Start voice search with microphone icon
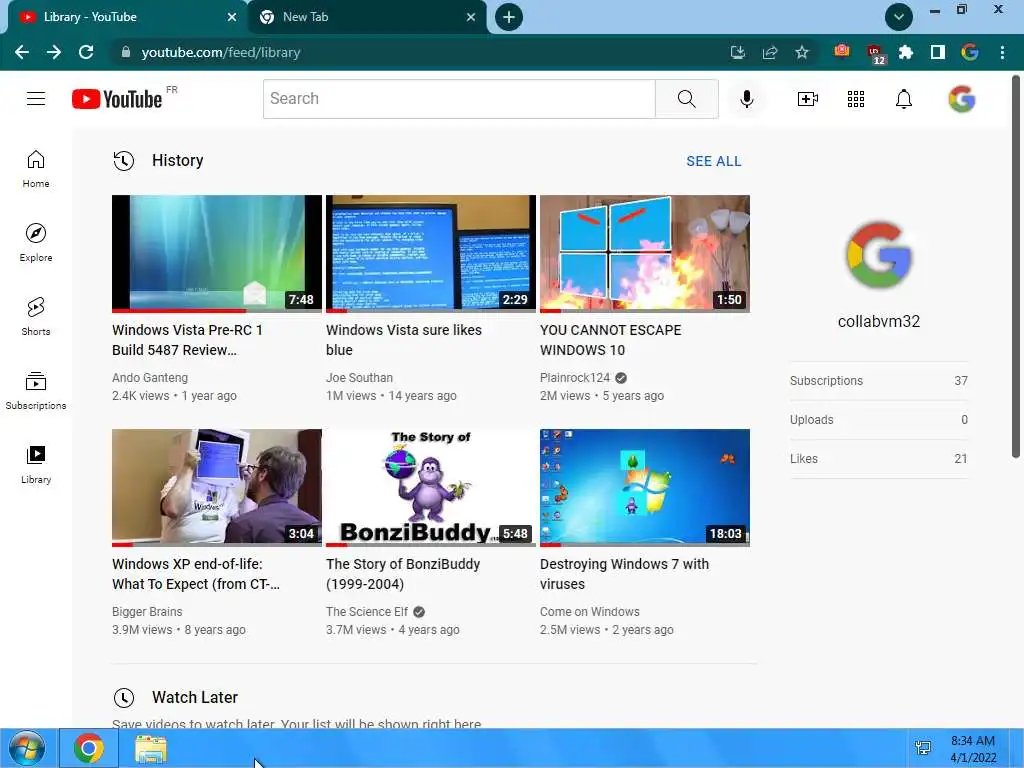Screen dimensions: 1024x768 [x=746, y=99]
